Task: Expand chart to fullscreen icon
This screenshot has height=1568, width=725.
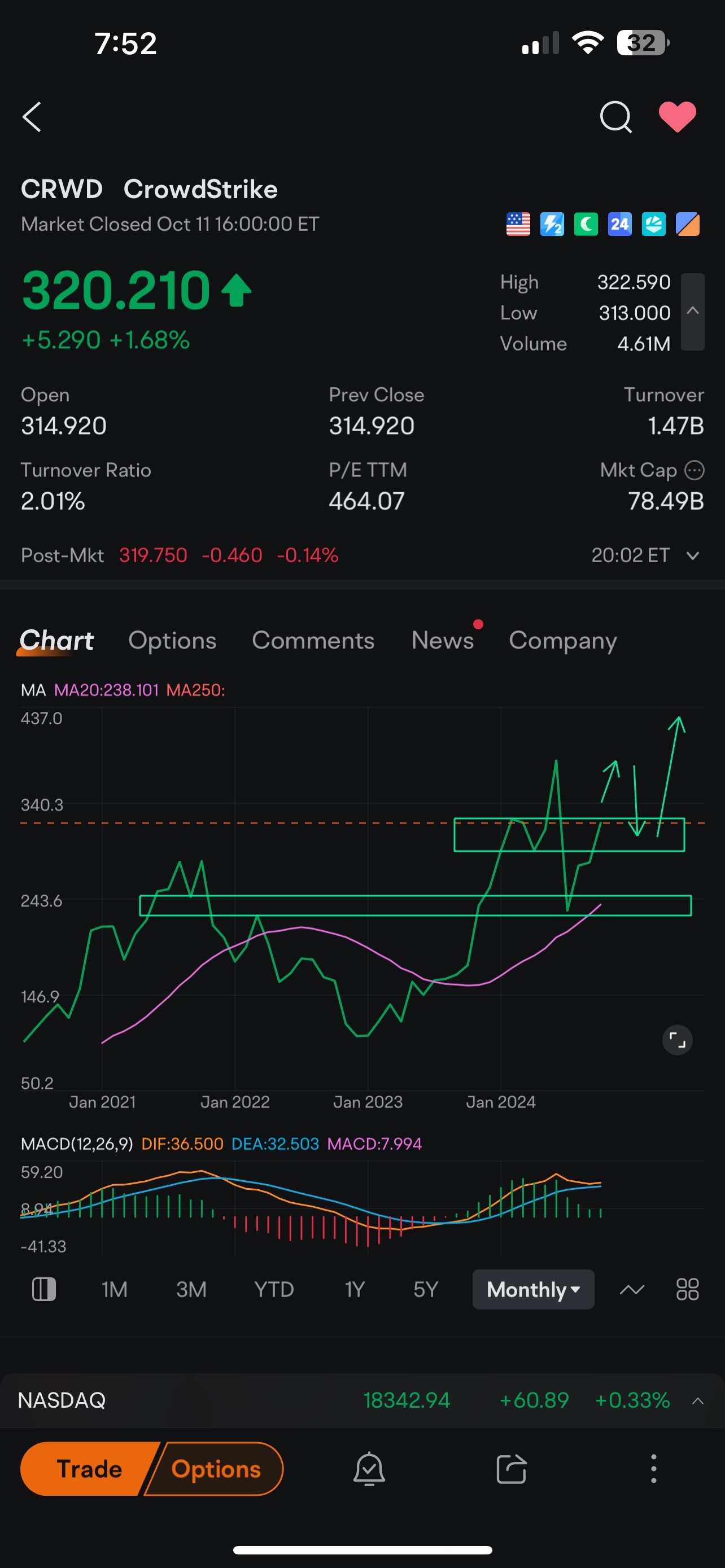Action: click(x=677, y=1040)
